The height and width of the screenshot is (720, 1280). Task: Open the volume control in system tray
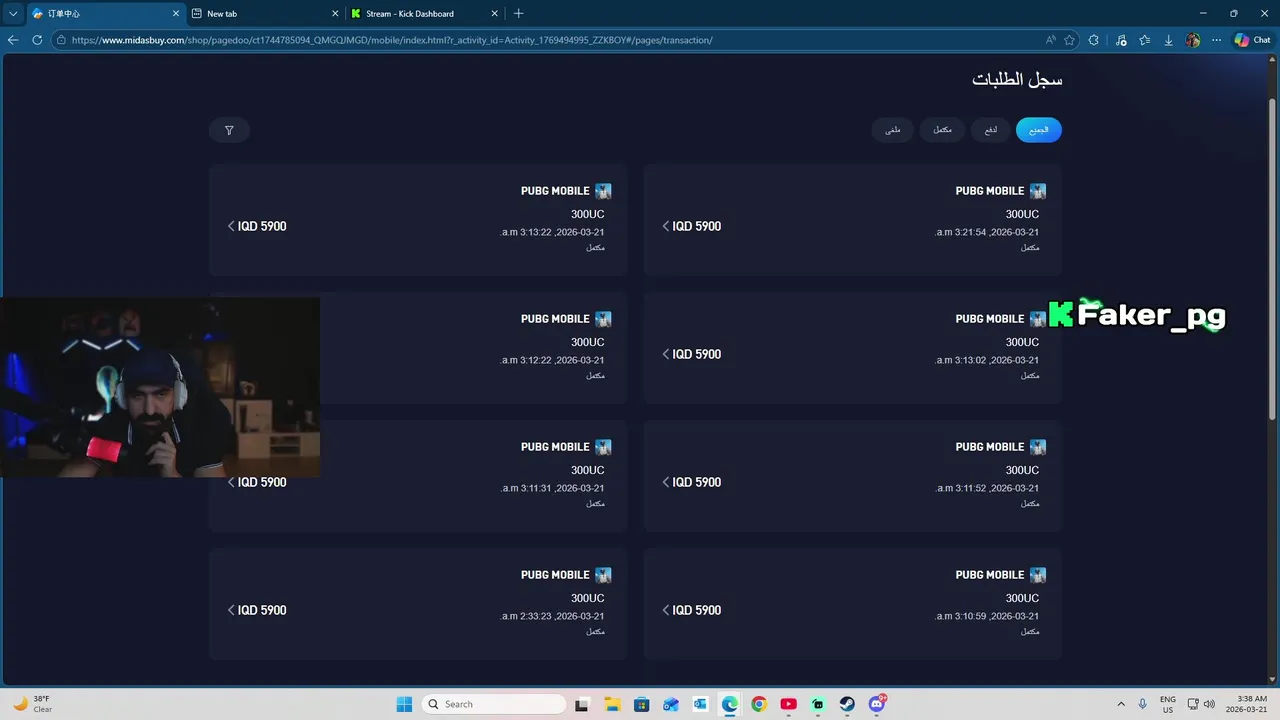[x=1209, y=704]
